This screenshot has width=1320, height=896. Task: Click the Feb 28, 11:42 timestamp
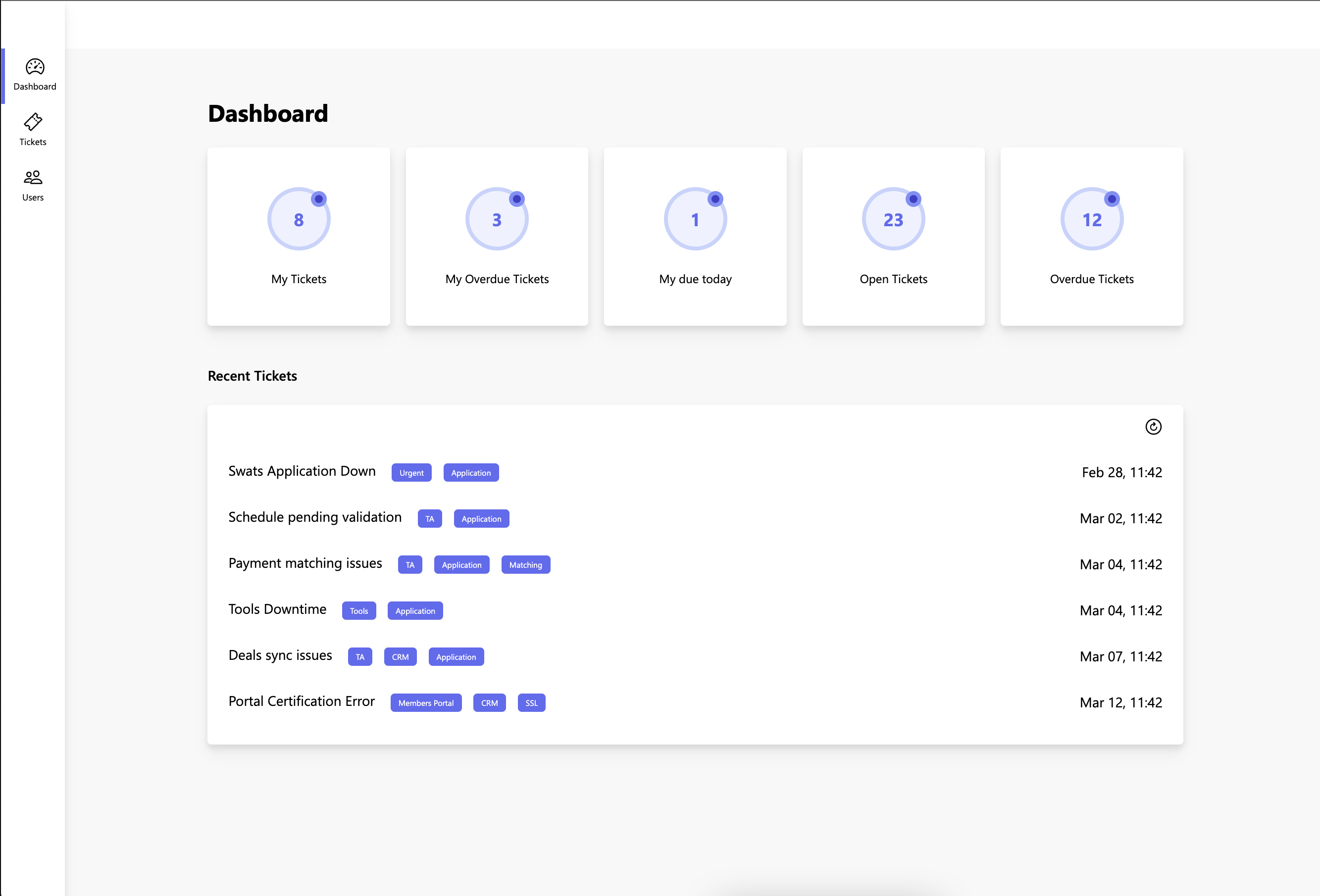coord(1122,472)
